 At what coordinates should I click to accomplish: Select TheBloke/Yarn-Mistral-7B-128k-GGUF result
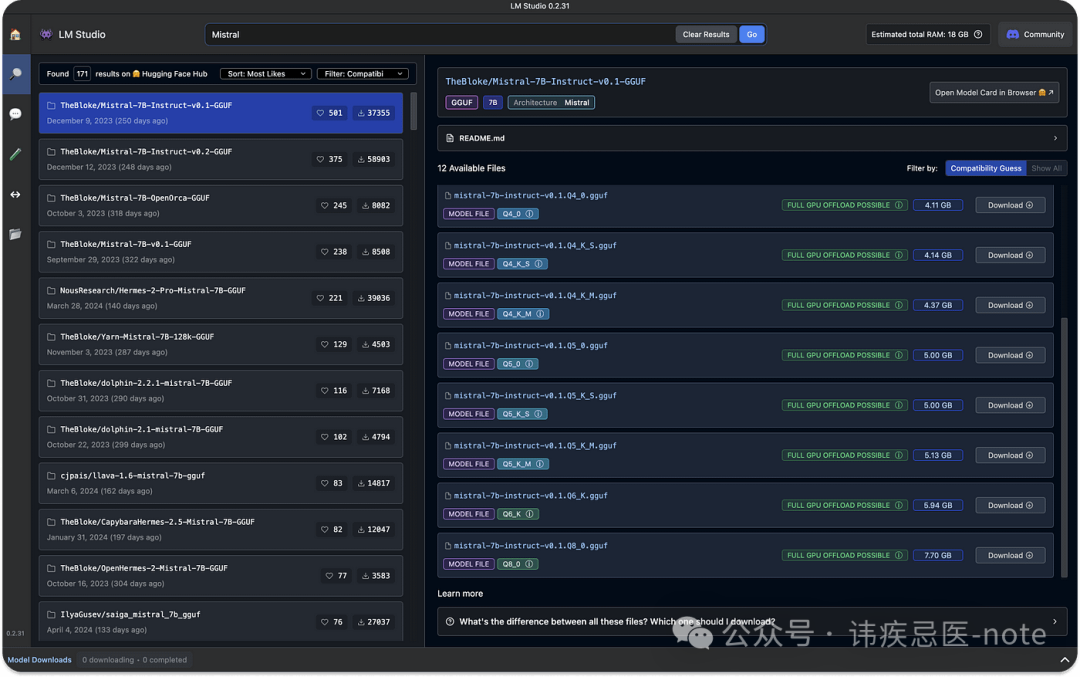click(x=220, y=344)
